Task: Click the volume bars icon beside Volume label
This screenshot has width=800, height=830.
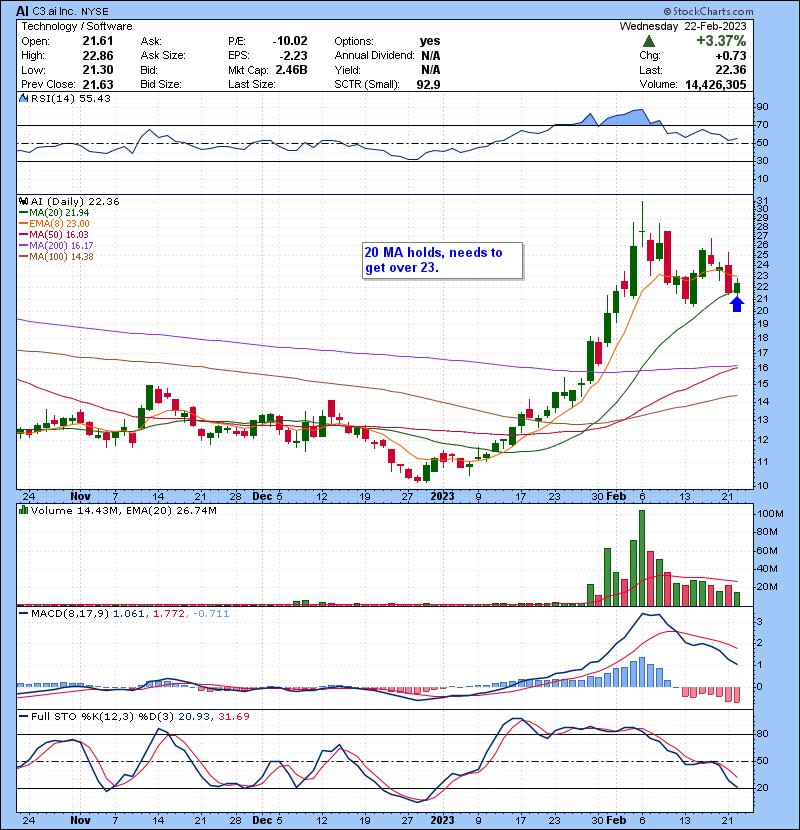Action: pyautogui.click(x=23, y=510)
